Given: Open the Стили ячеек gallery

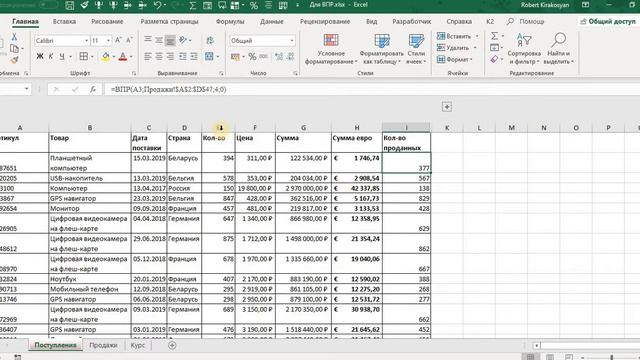Looking at the screenshot, I should tap(416, 49).
